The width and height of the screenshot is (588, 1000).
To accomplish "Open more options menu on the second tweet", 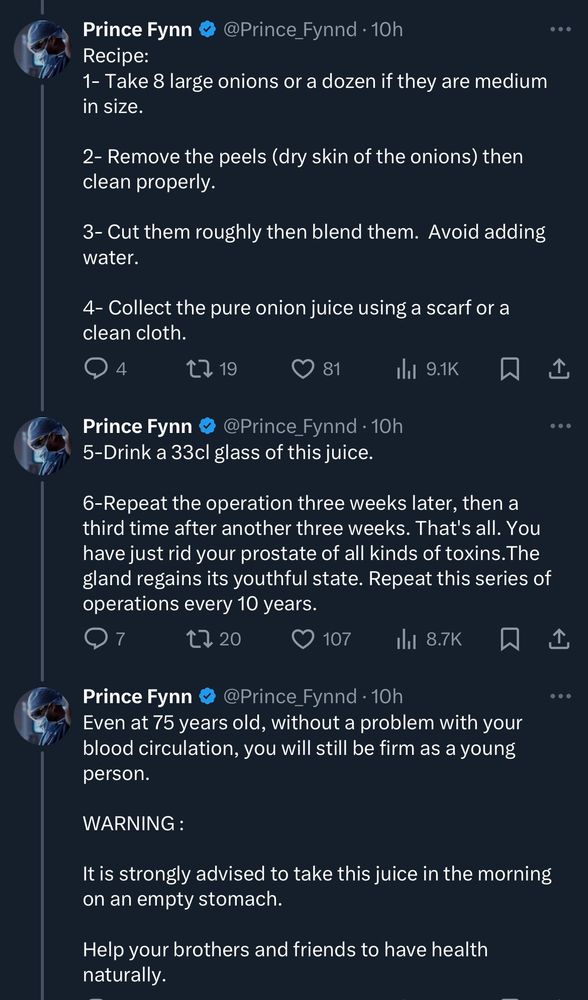I will click(x=558, y=425).
